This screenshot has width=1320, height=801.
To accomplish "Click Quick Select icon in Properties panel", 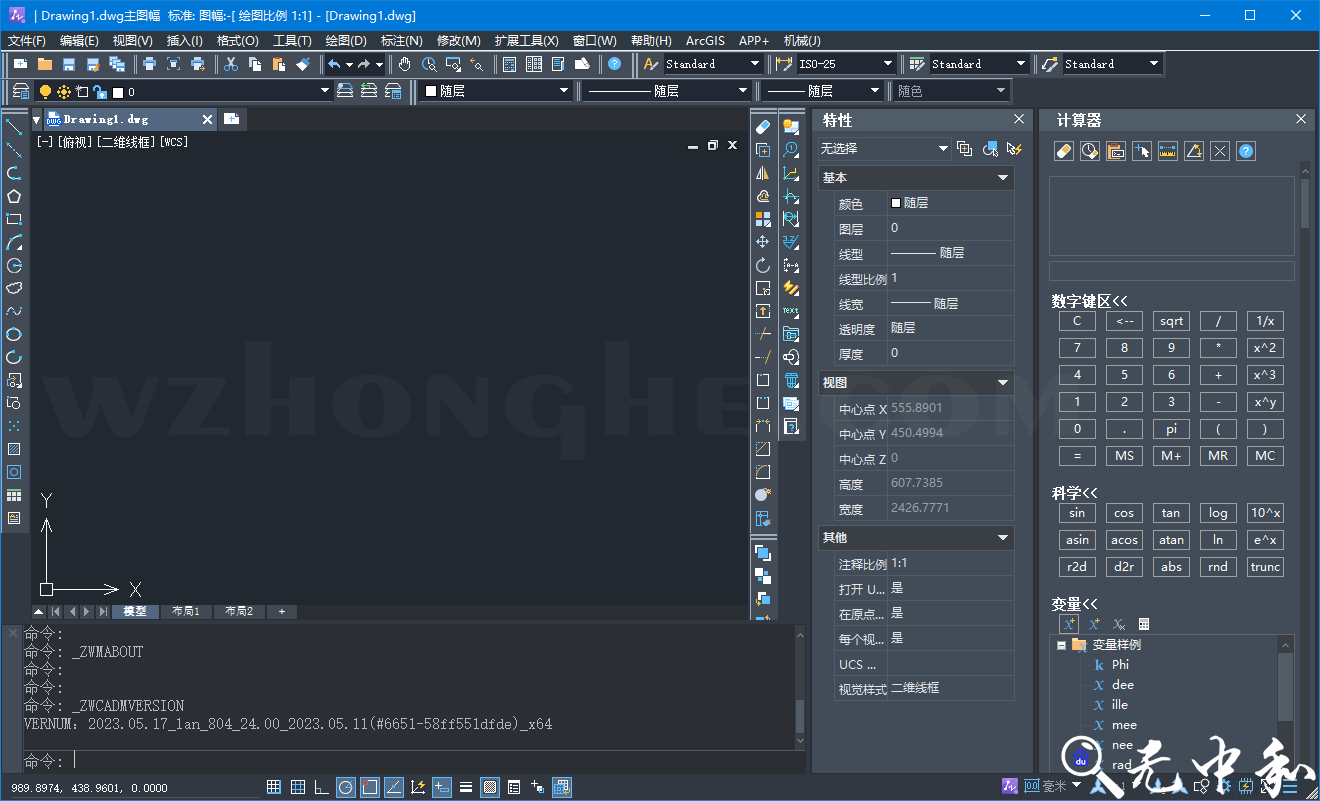I will (990, 149).
